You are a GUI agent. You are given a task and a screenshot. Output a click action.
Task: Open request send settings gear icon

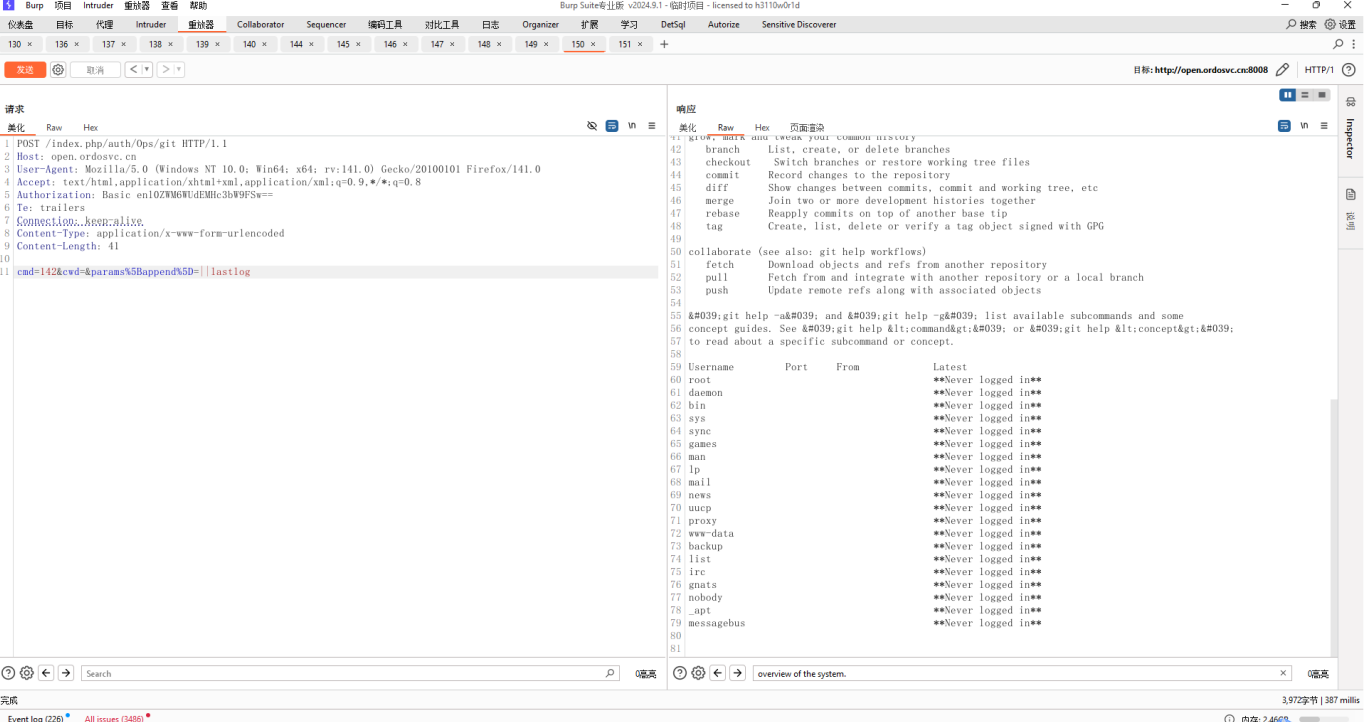click(58, 70)
